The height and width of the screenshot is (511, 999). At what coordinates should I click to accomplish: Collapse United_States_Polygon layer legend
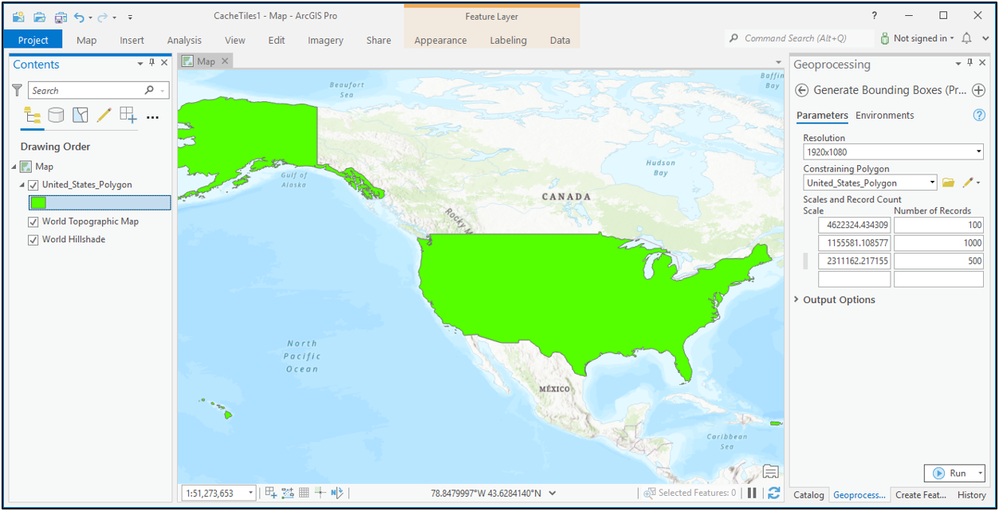[x=23, y=185]
